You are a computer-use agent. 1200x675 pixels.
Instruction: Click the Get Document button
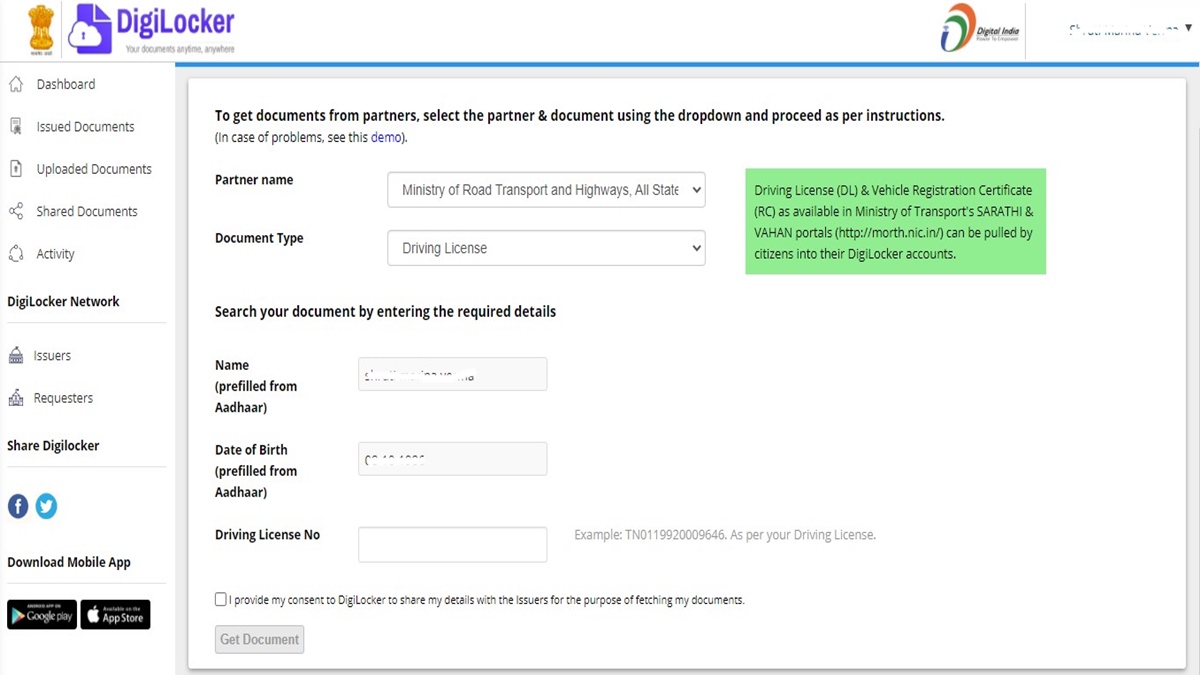(259, 639)
